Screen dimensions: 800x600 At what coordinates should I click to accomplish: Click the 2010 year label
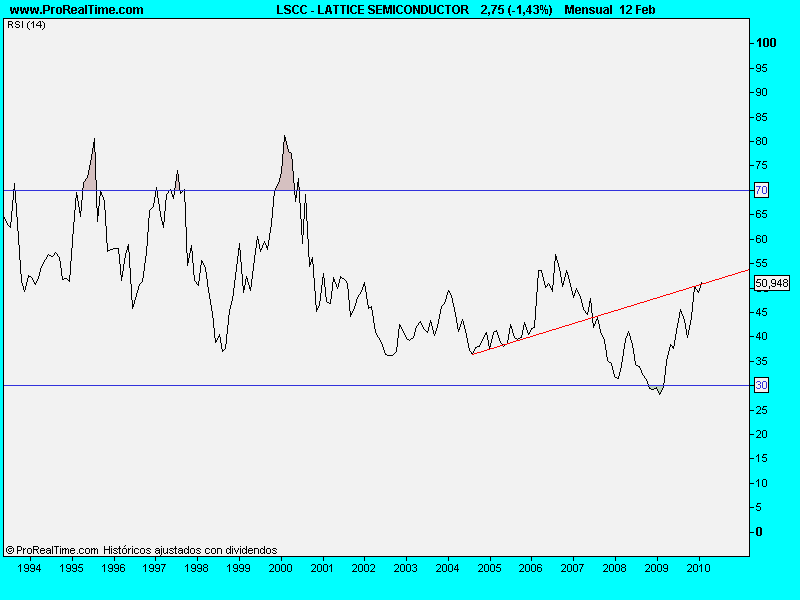click(x=698, y=568)
